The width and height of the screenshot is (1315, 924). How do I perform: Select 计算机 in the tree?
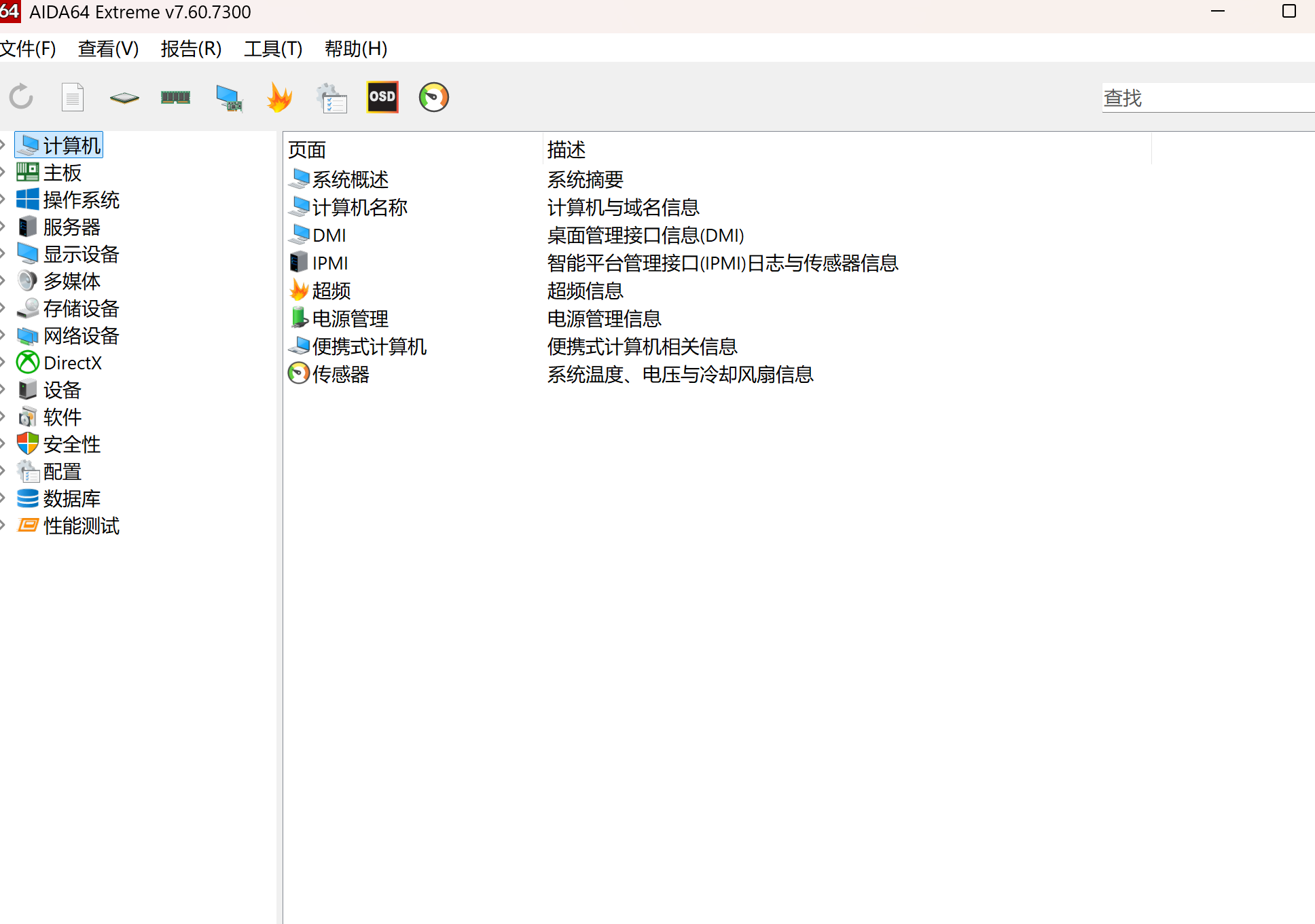[59, 145]
